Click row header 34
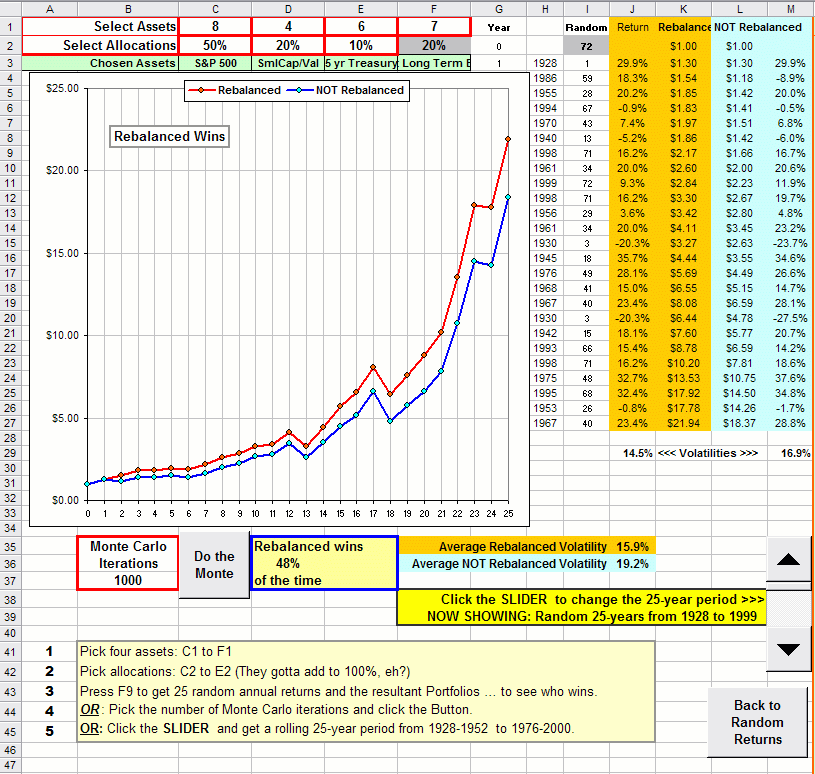 (10, 528)
